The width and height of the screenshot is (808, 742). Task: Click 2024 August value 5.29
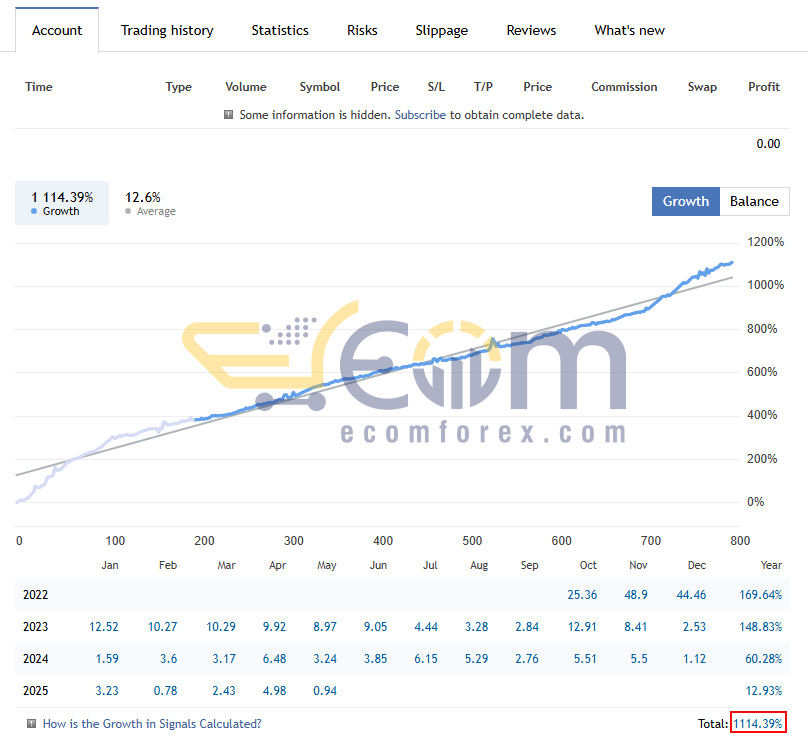click(x=476, y=659)
